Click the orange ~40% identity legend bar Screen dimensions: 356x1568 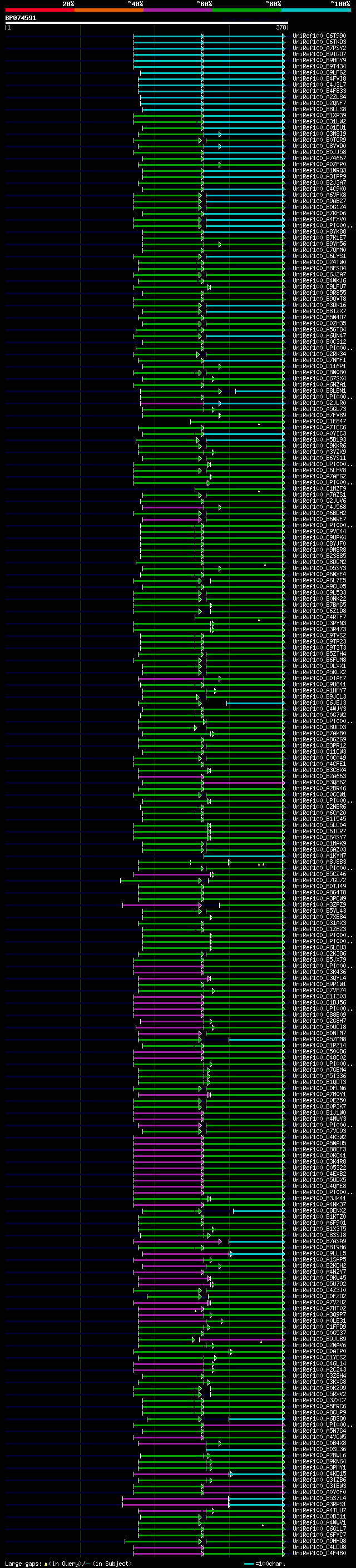(109, 10)
